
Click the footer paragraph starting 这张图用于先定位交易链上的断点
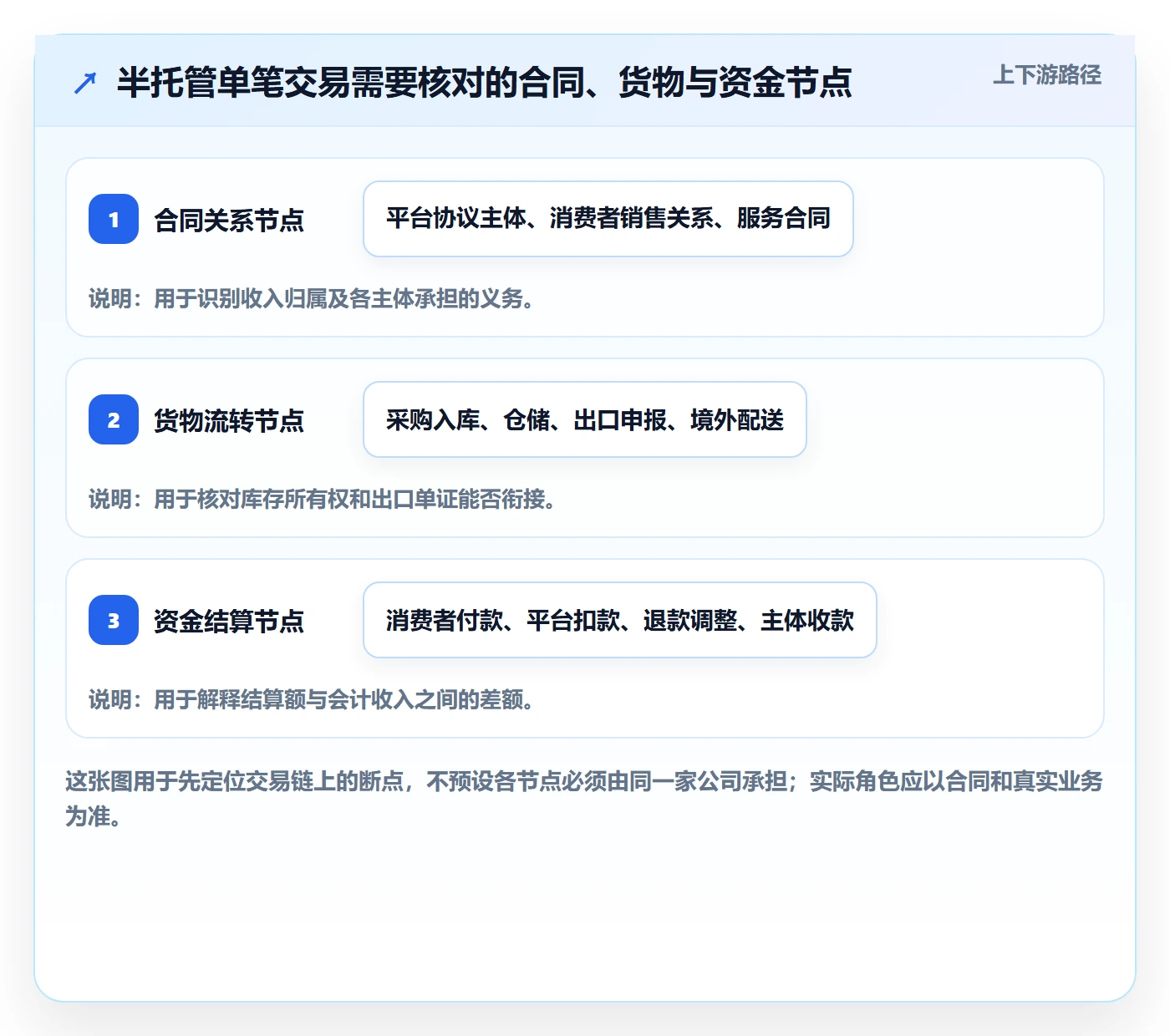pyautogui.click(x=584, y=798)
